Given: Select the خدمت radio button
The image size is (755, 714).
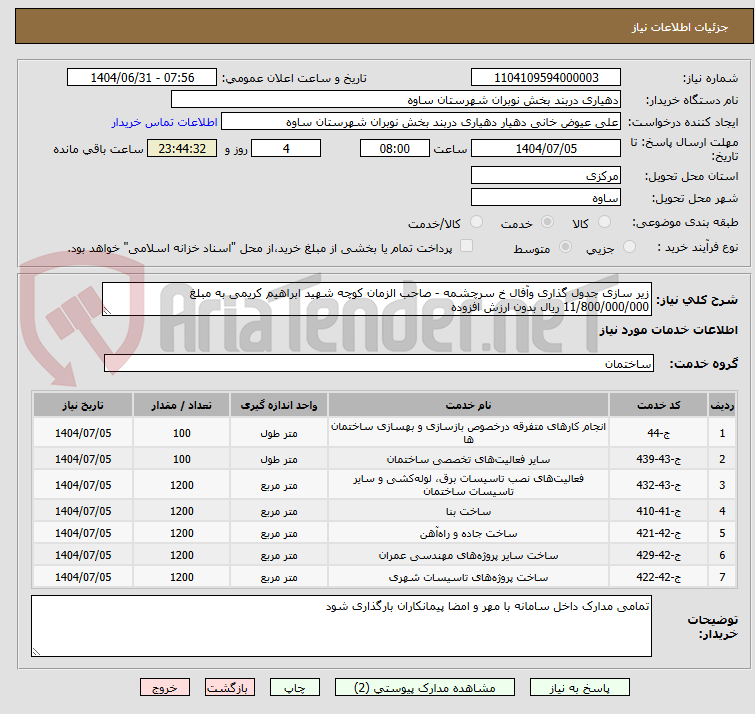Looking at the screenshot, I should coord(547,222).
